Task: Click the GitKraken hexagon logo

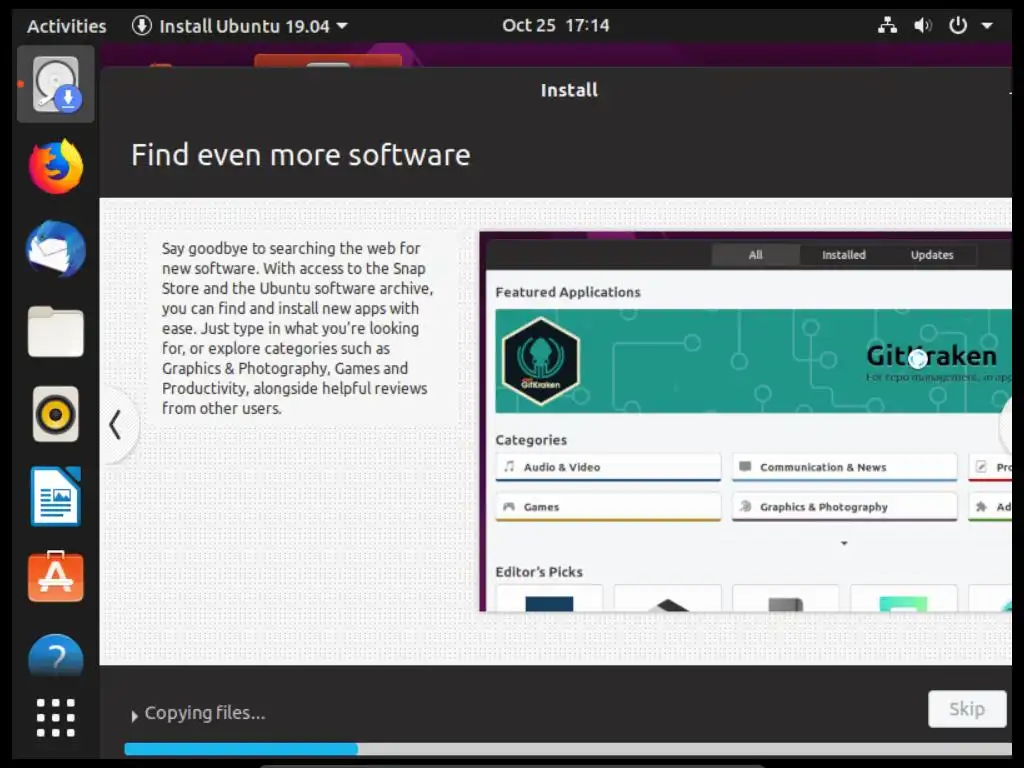Action: pos(541,361)
